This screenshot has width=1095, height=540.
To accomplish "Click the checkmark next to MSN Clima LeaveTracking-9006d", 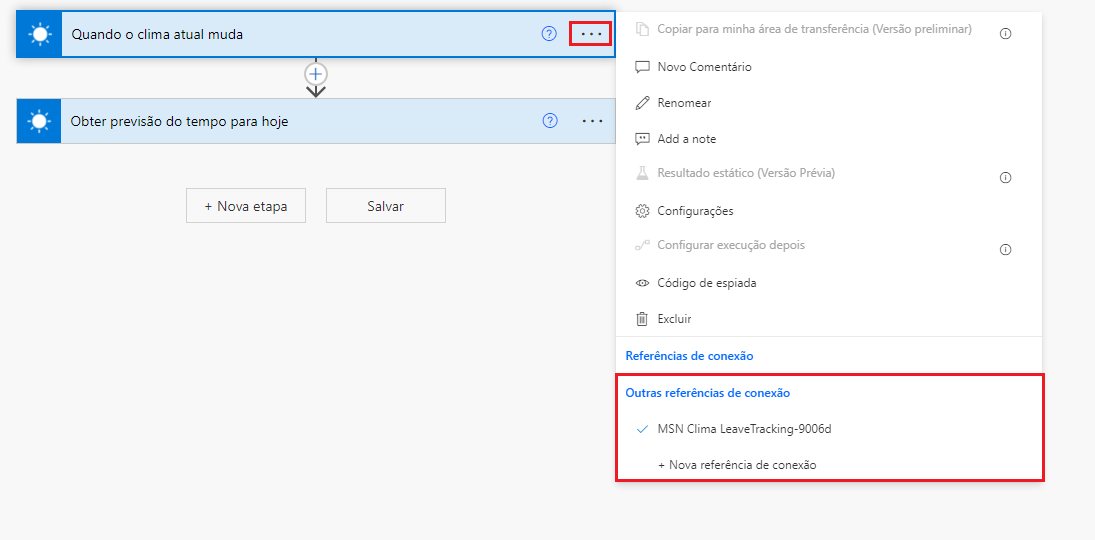I will [x=643, y=429].
